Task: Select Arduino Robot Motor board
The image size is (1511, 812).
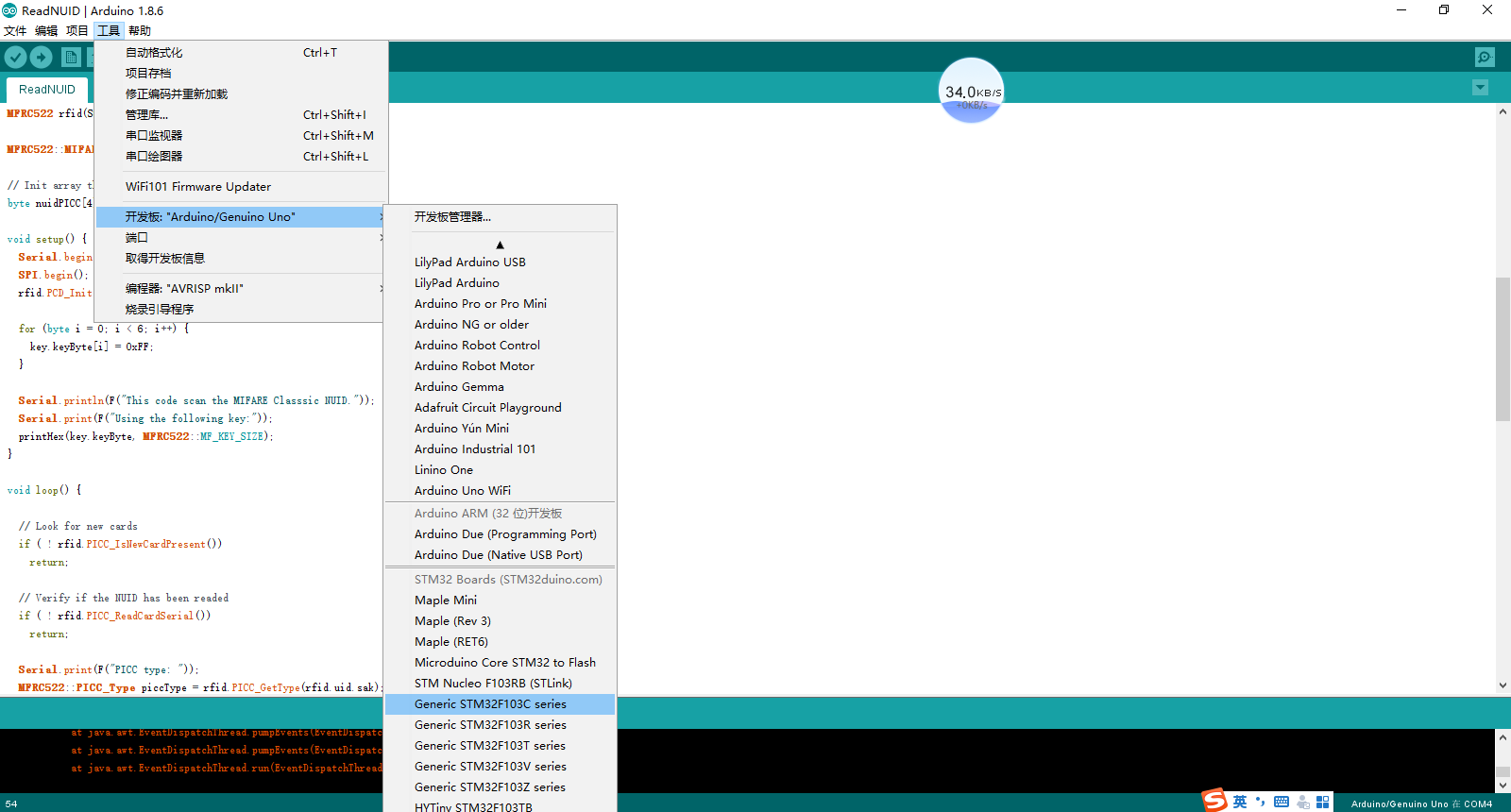Action: pyautogui.click(x=500, y=366)
